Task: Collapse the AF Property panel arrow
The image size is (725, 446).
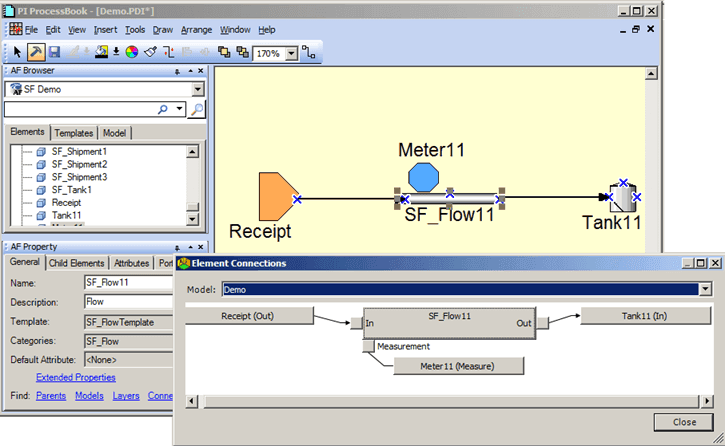Action: click(190, 247)
